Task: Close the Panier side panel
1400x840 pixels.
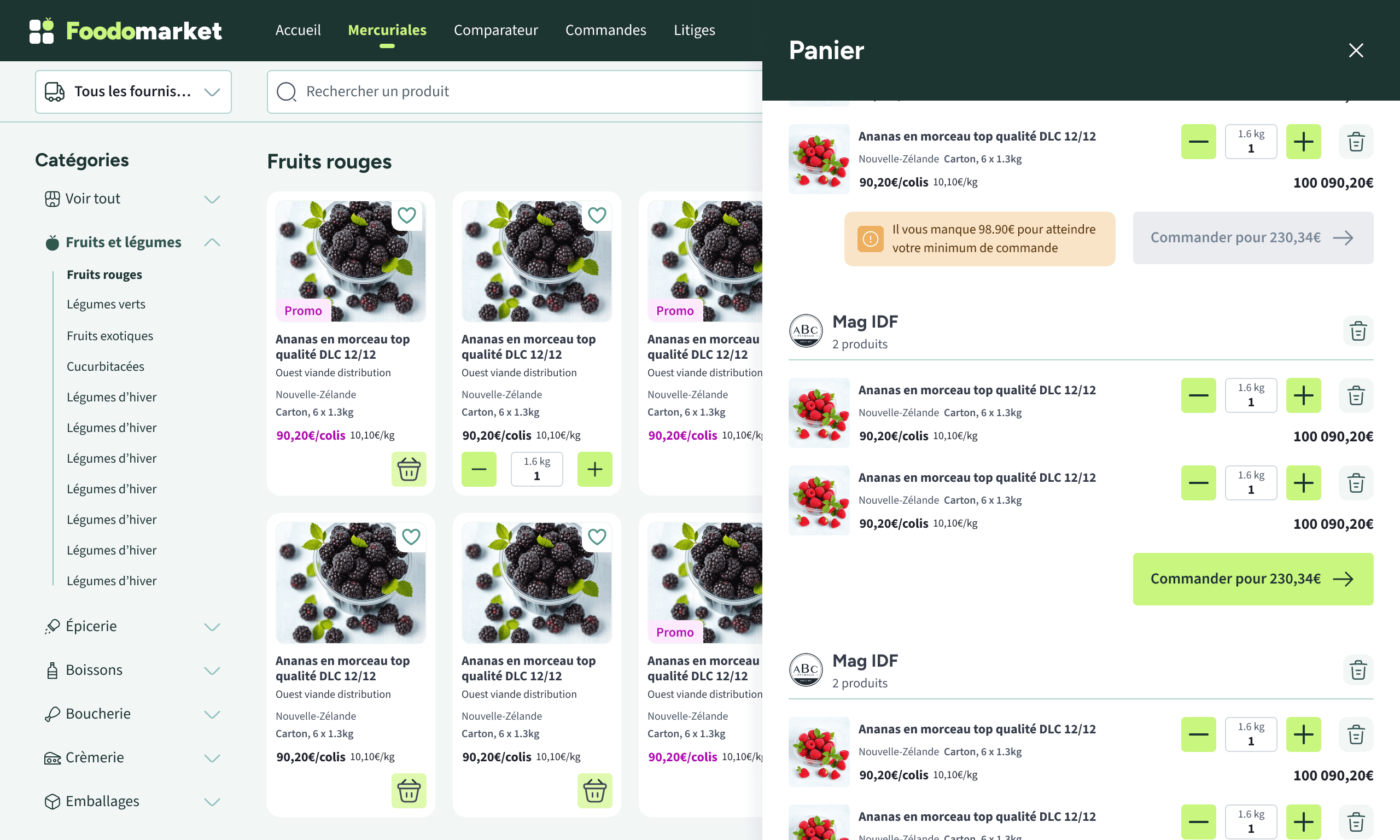Action: tap(1355, 50)
